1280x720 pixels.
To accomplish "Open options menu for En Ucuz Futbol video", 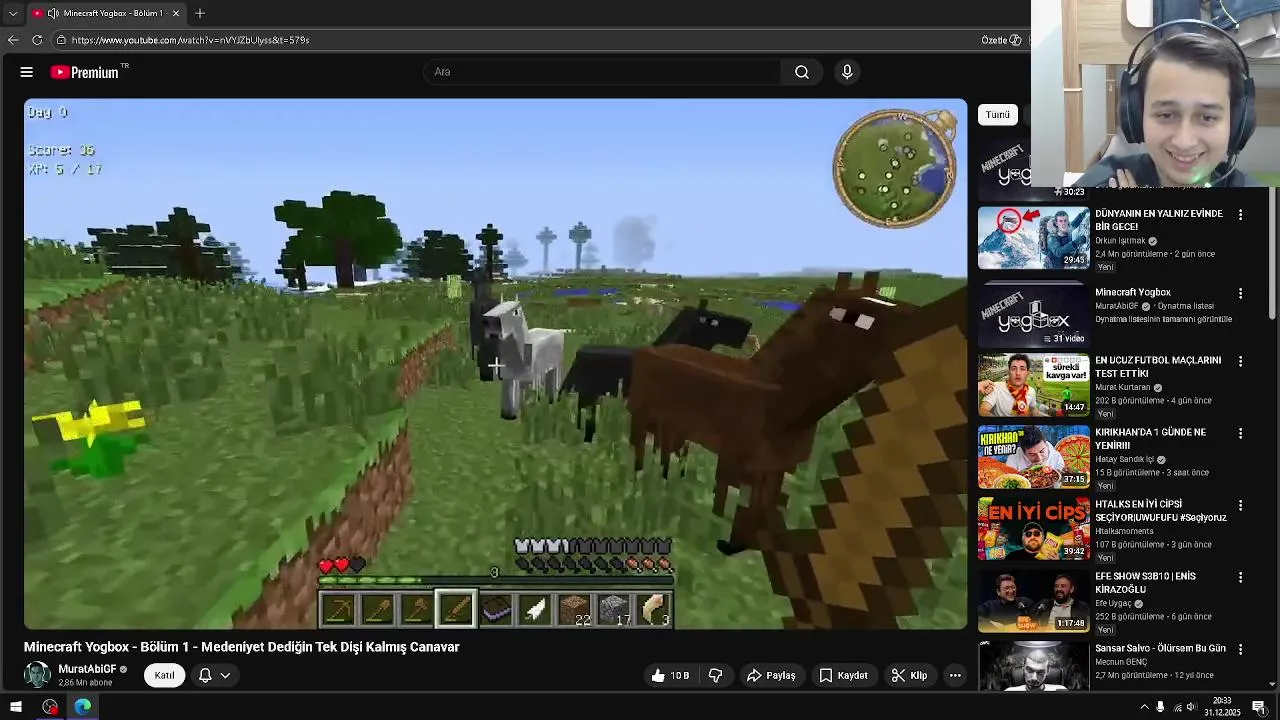I will (x=1240, y=361).
